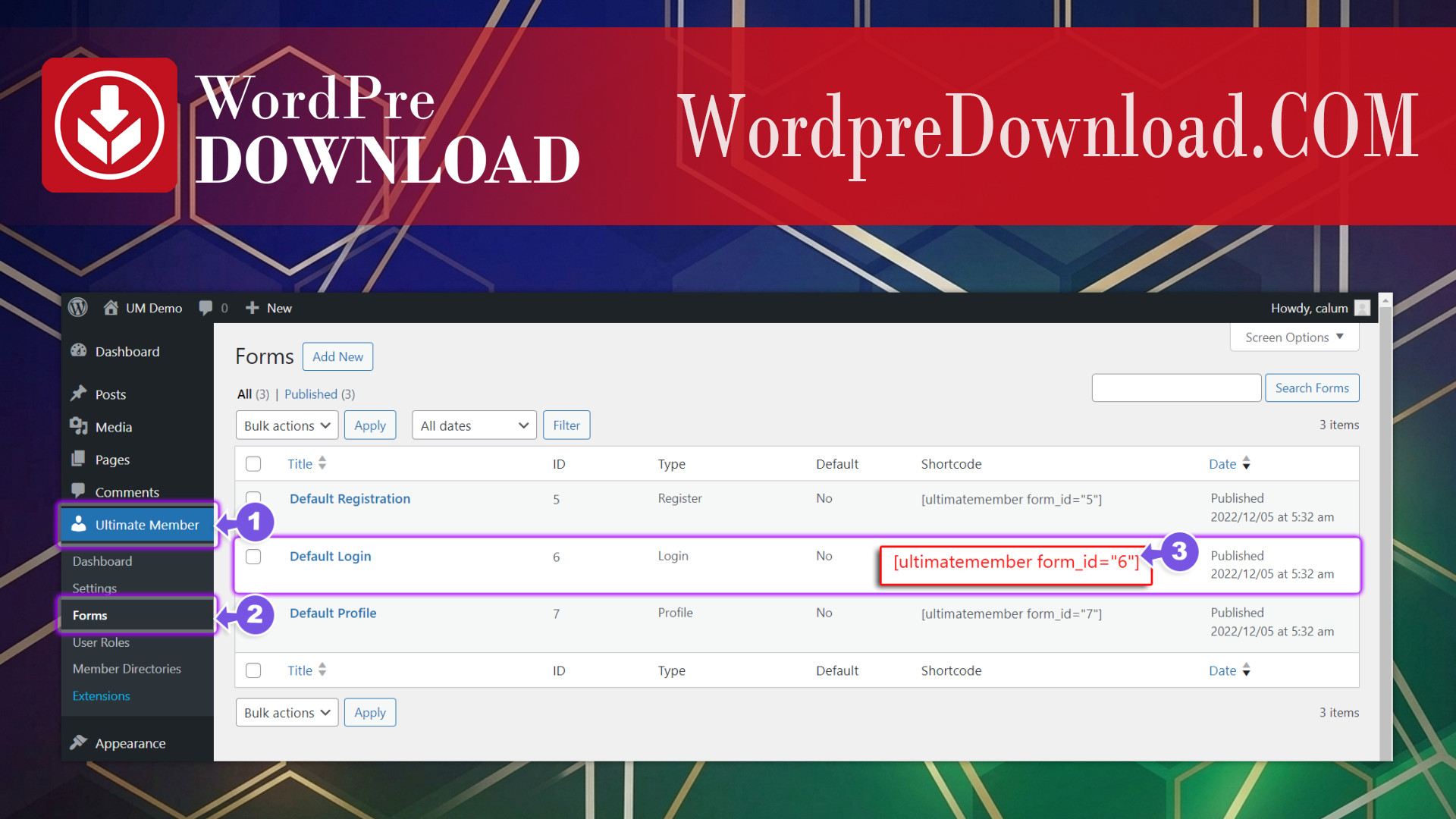Screen dimensions: 1456x819
Task: Open the WordPress logo menu
Action: tap(78, 308)
